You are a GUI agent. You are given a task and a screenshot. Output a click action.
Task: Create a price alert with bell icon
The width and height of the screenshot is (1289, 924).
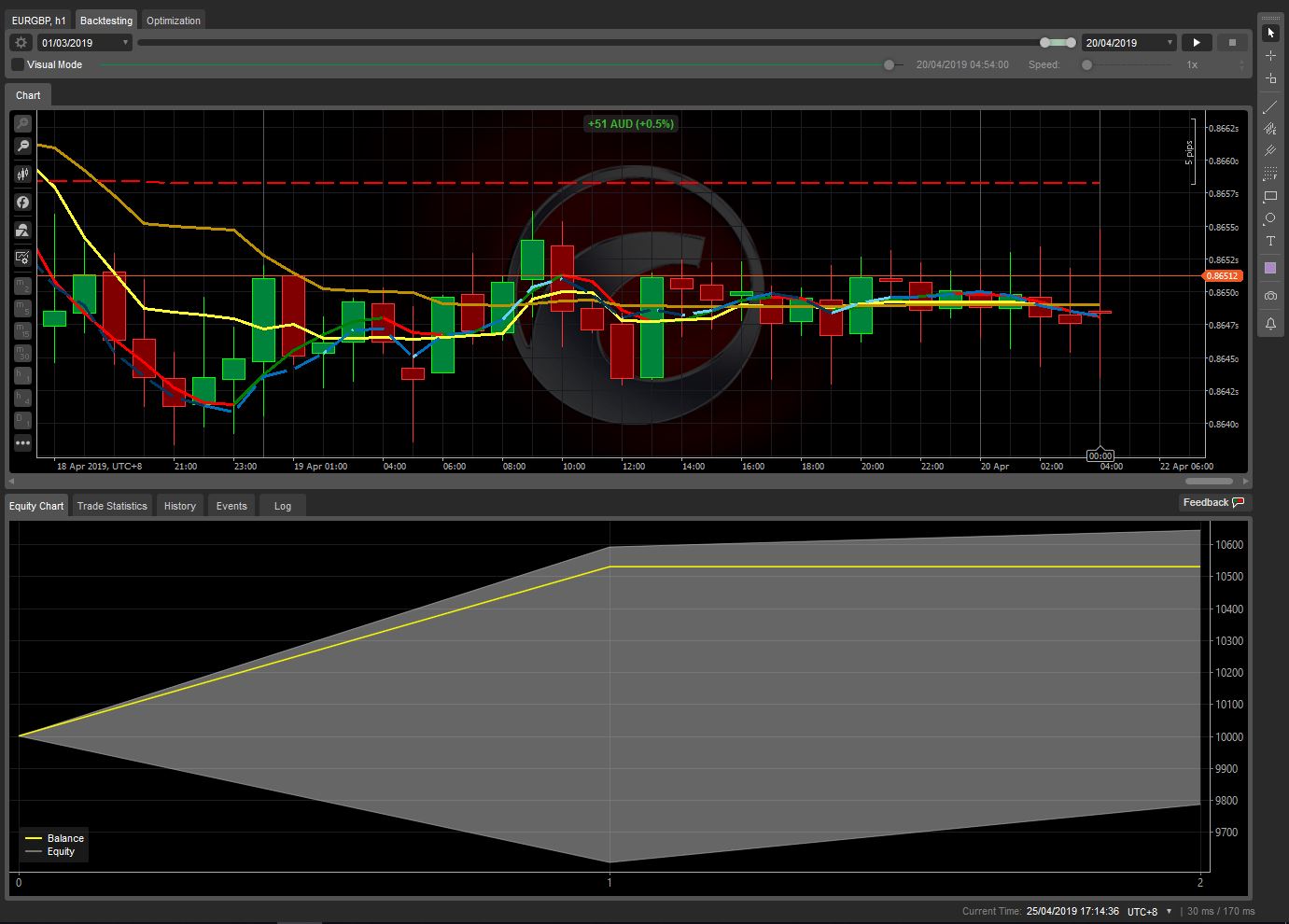click(x=1270, y=324)
